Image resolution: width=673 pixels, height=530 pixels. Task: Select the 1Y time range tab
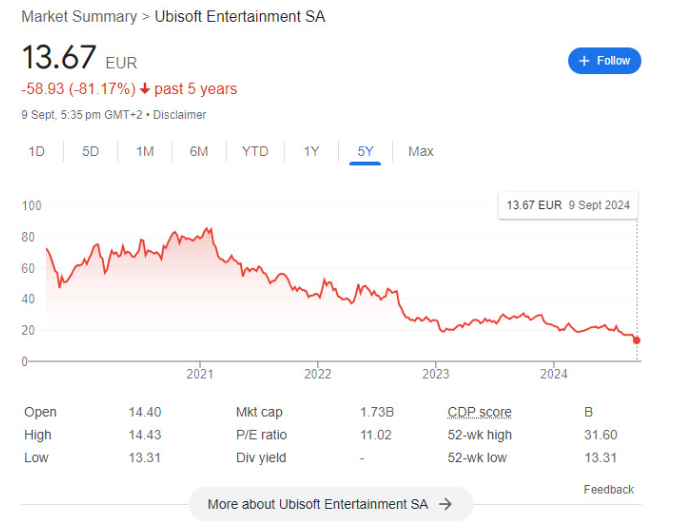(x=311, y=151)
